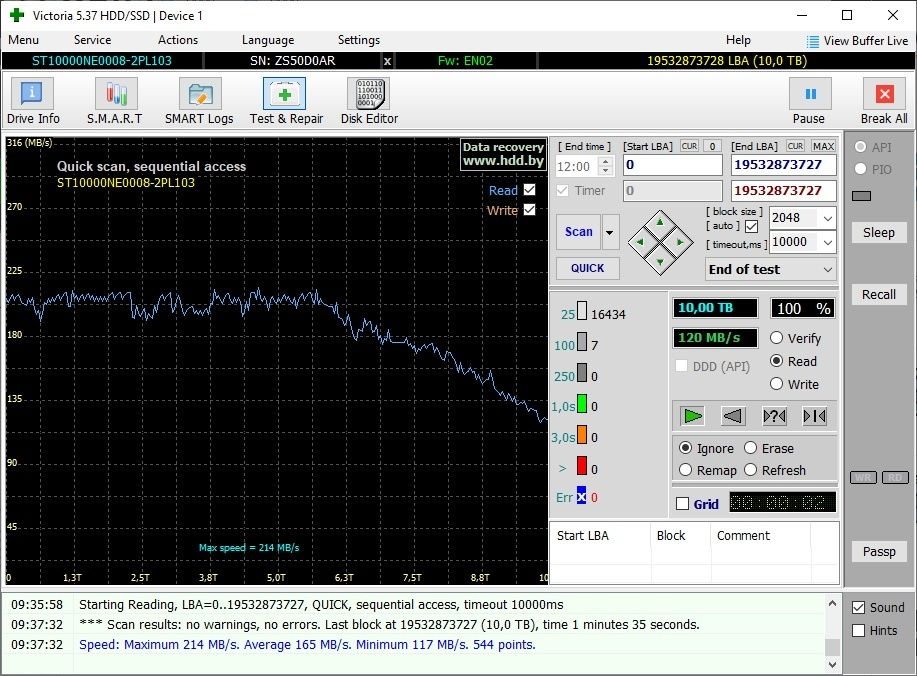The image size is (917, 676).
Task: Select the Read mode radio button
Action: click(777, 361)
